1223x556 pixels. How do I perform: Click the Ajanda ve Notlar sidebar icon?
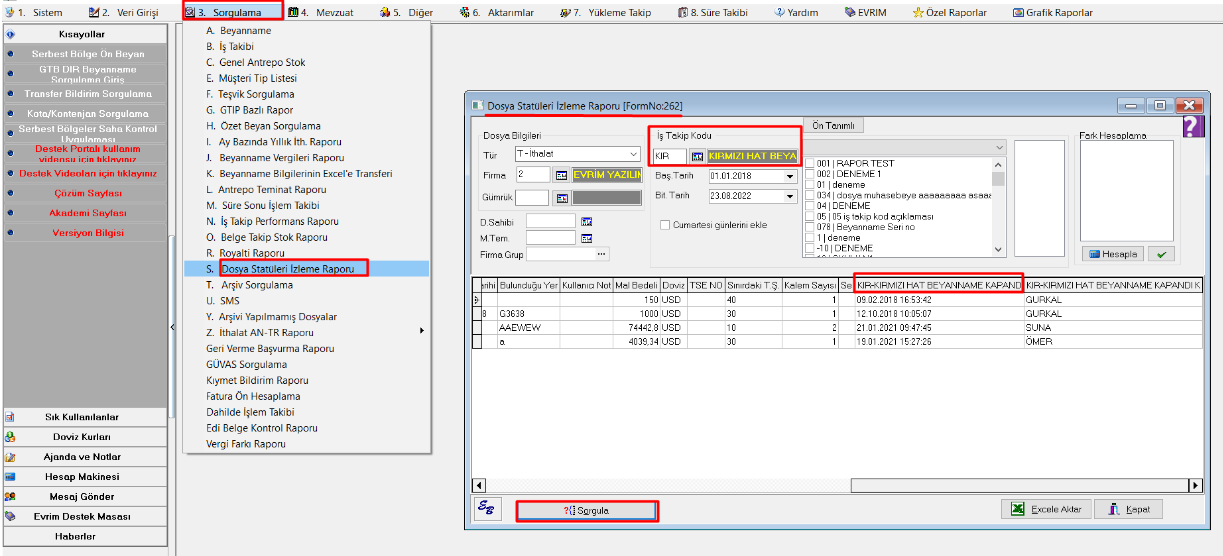coord(10,456)
